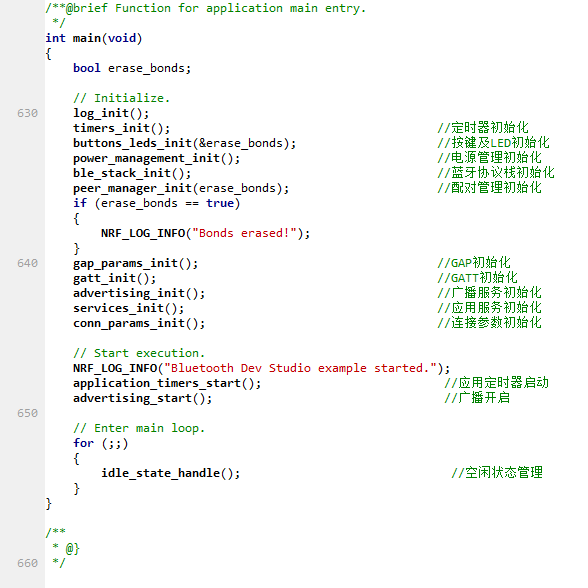Click the '//应用服务初始化' comment
The width and height of the screenshot is (588, 588).
pyautogui.click(x=489, y=308)
